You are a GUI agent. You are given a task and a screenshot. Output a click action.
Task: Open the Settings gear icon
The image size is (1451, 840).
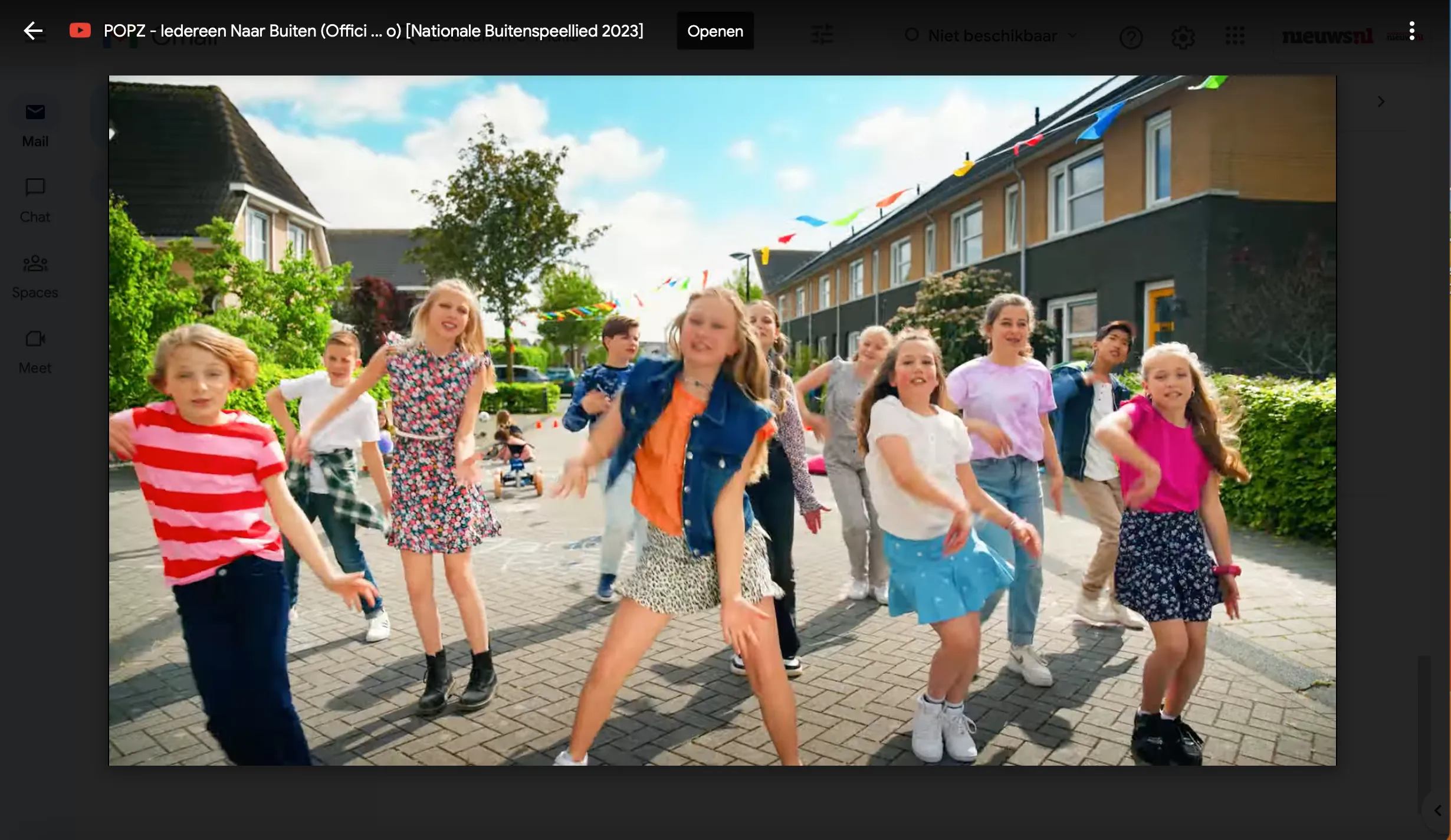pos(1183,38)
